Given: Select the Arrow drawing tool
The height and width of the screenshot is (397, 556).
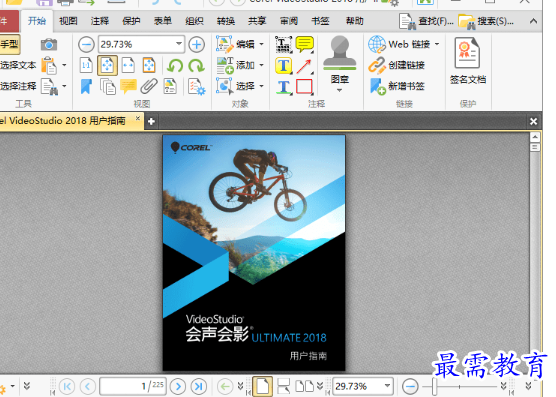Looking at the screenshot, I should pos(305,66).
